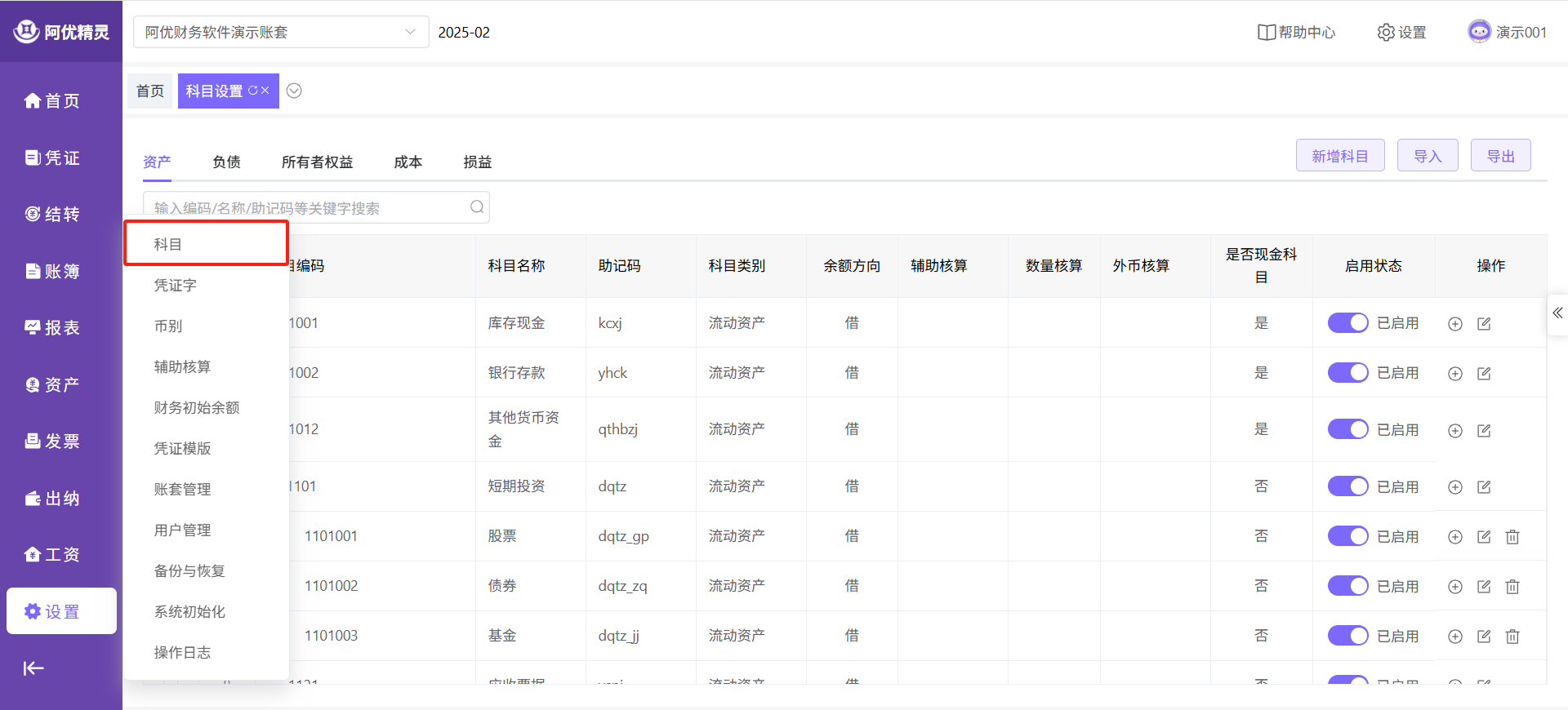This screenshot has width=1568, height=710.
Task: Open the 阿优财务软件演示账套 account set dropdown
Action: (280, 33)
